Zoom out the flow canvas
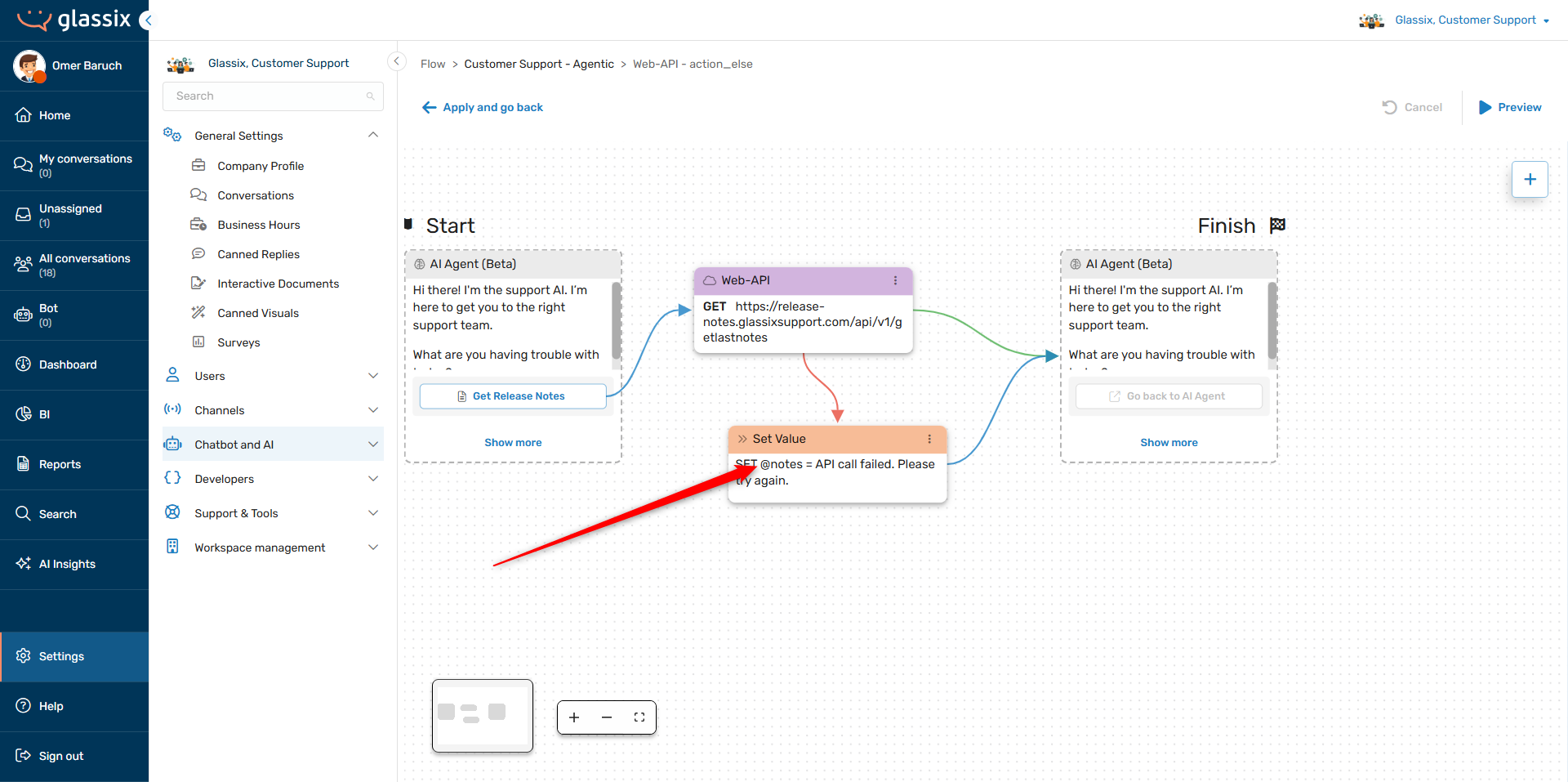The height and width of the screenshot is (782, 1568). tap(607, 717)
